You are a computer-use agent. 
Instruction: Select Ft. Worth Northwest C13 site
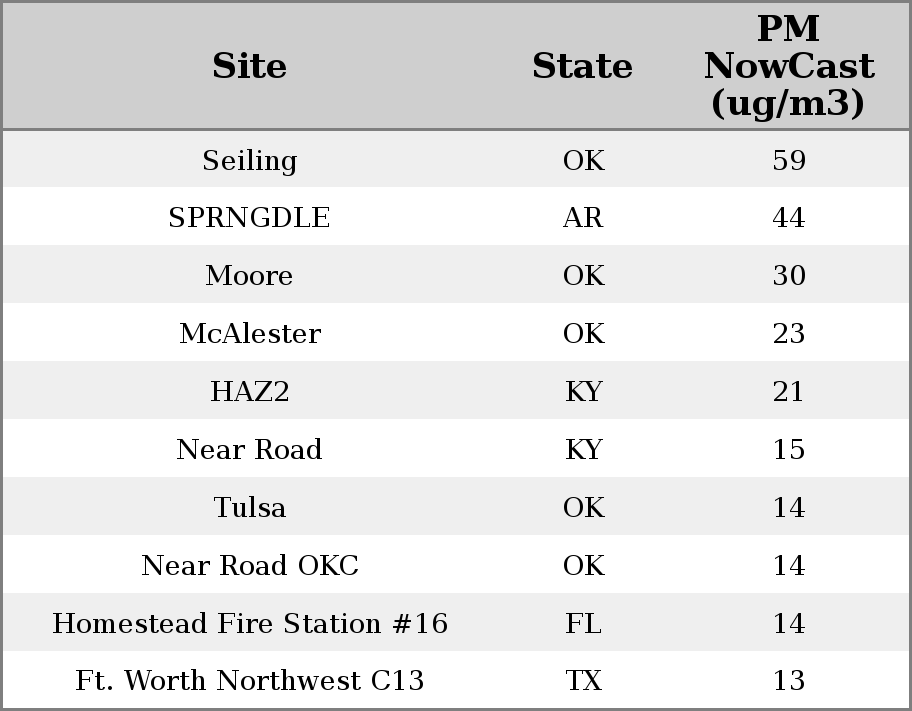click(249, 681)
